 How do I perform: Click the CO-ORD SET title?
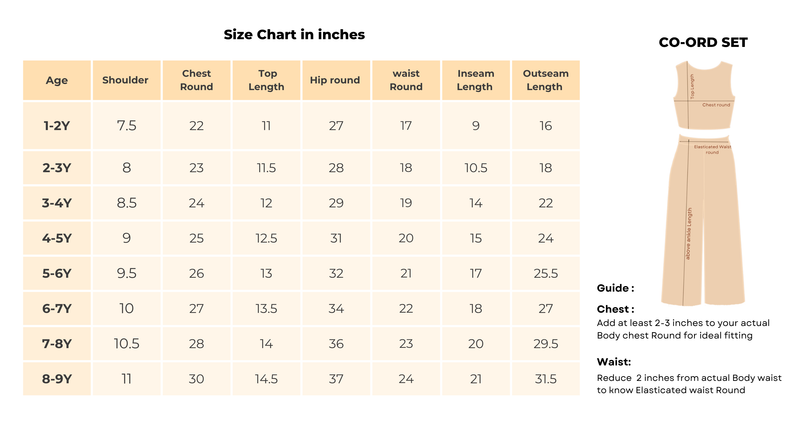(x=703, y=42)
